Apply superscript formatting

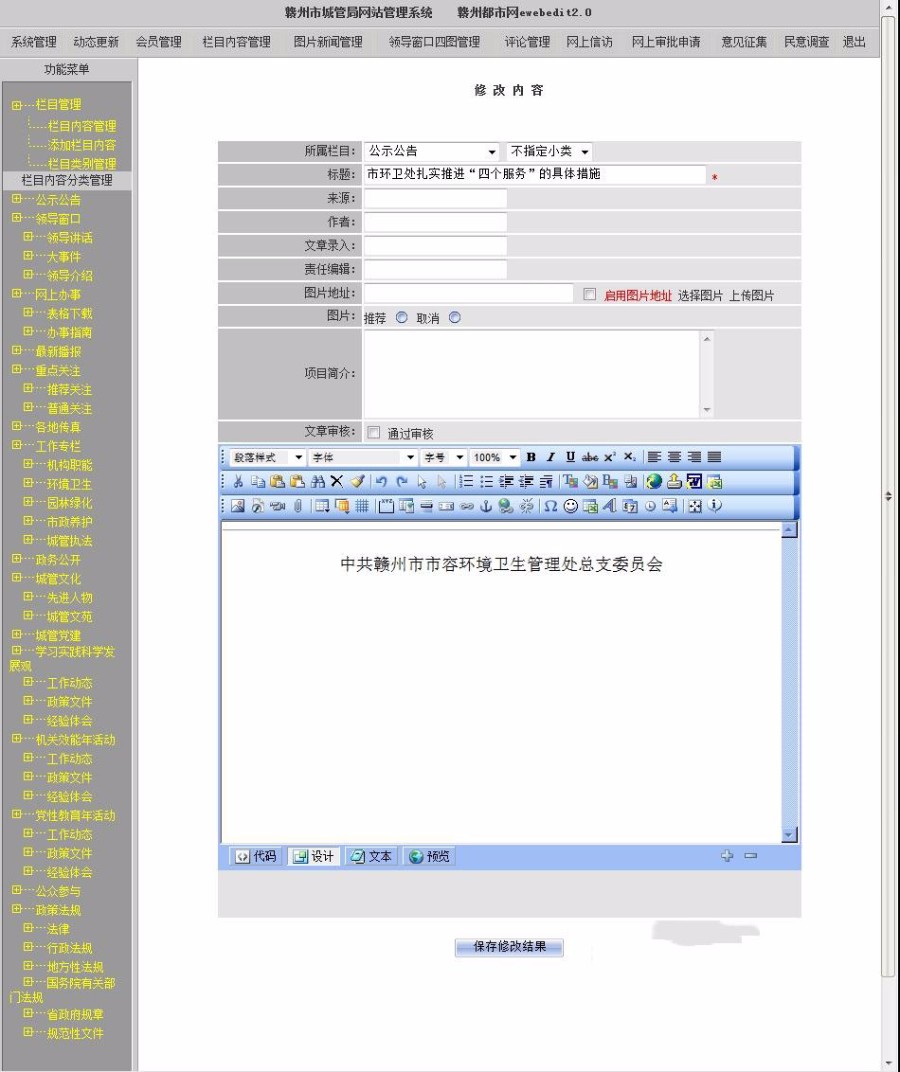609,457
